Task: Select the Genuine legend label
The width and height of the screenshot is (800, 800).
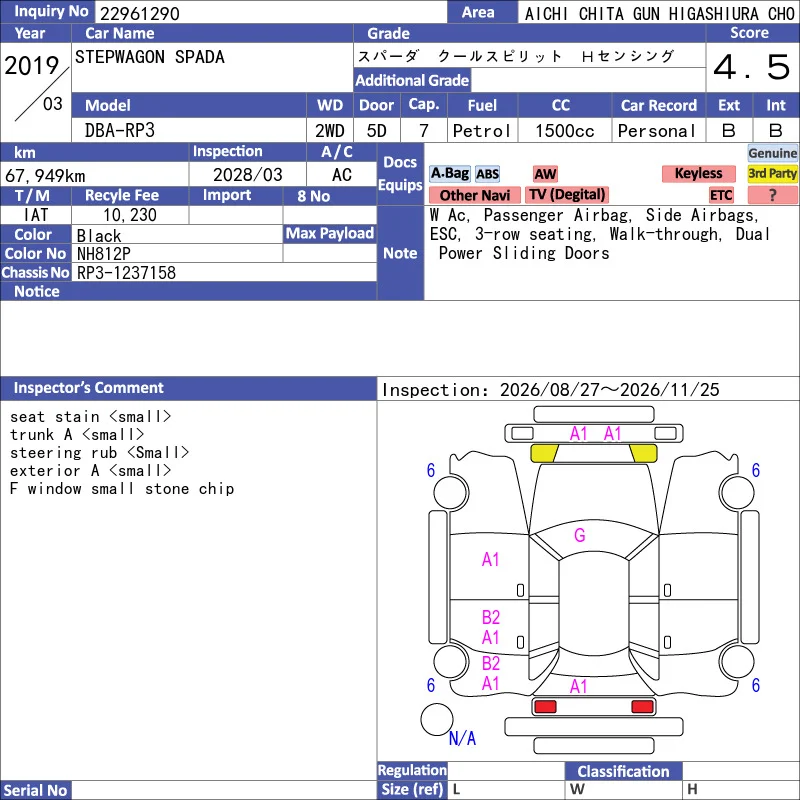Action: [x=772, y=153]
